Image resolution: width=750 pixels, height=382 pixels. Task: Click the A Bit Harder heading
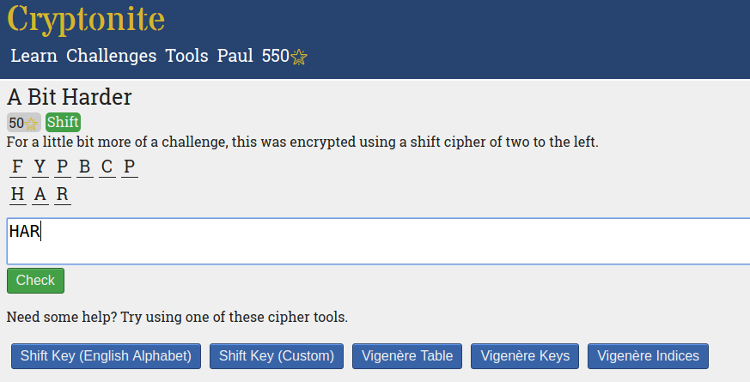pyautogui.click(x=69, y=97)
